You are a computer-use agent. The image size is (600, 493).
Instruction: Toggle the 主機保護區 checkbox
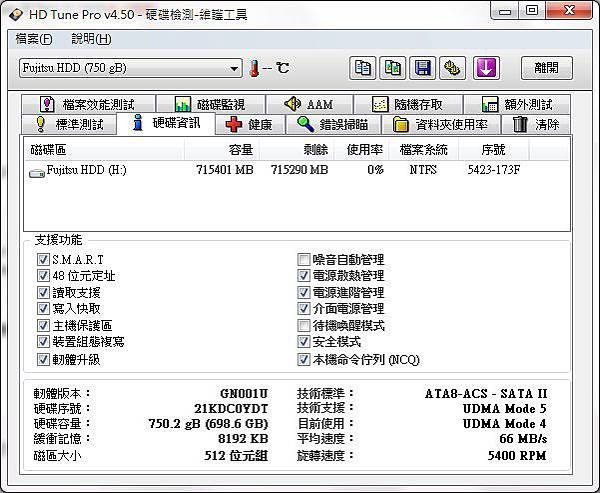tap(43, 326)
